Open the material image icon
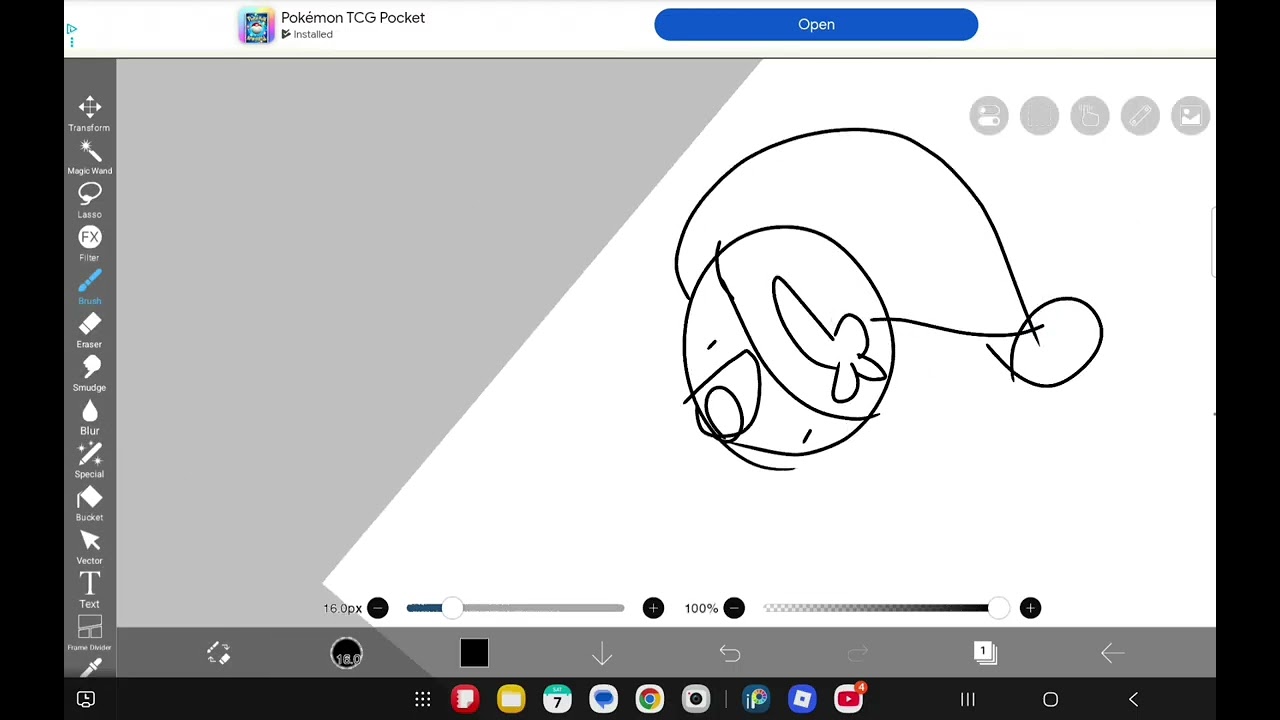The height and width of the screenshot is (720, 1280). click(1190, 116)
